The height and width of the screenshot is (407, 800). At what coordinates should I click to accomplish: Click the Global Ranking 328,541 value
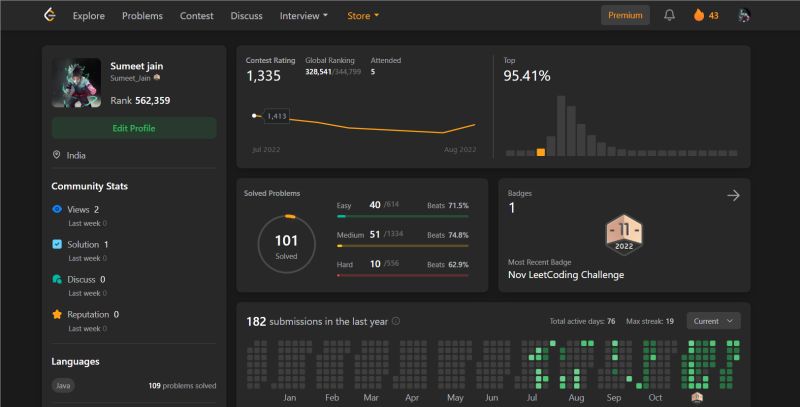[318, 72]
